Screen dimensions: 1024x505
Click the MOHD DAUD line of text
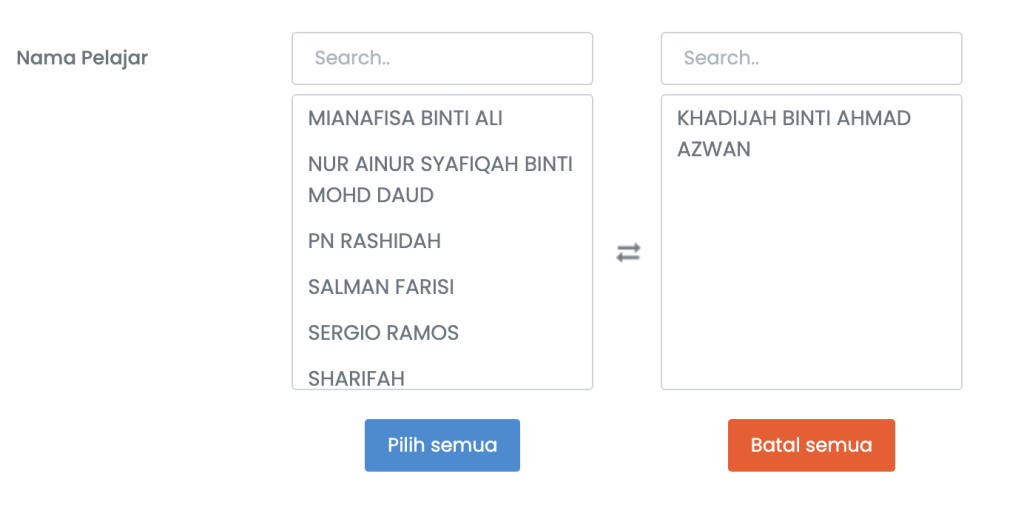click(x=371, y=195)
